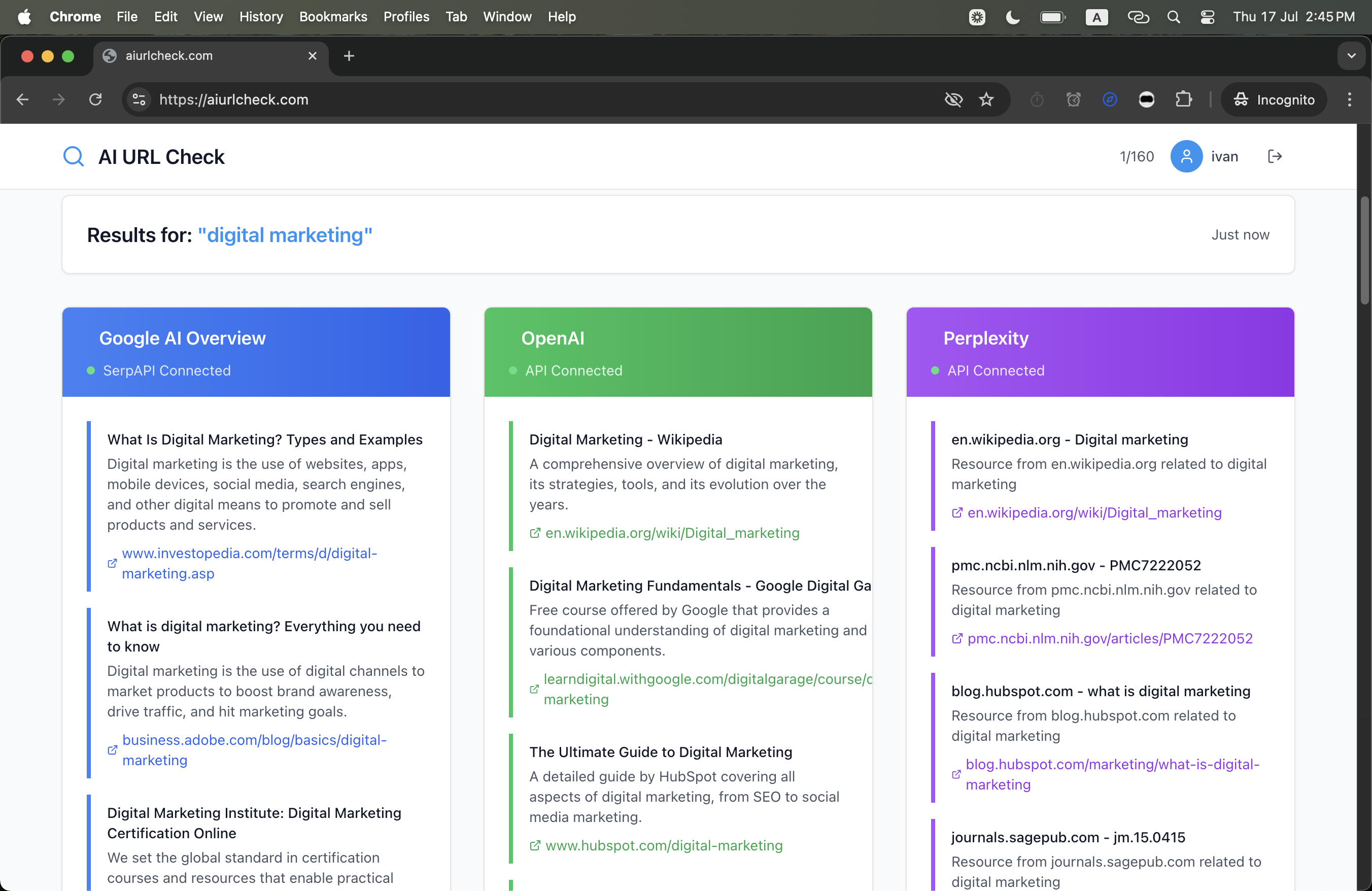
Task: Open the investopedia.com digital-marketing.asp link
Action: pos(249,563)
